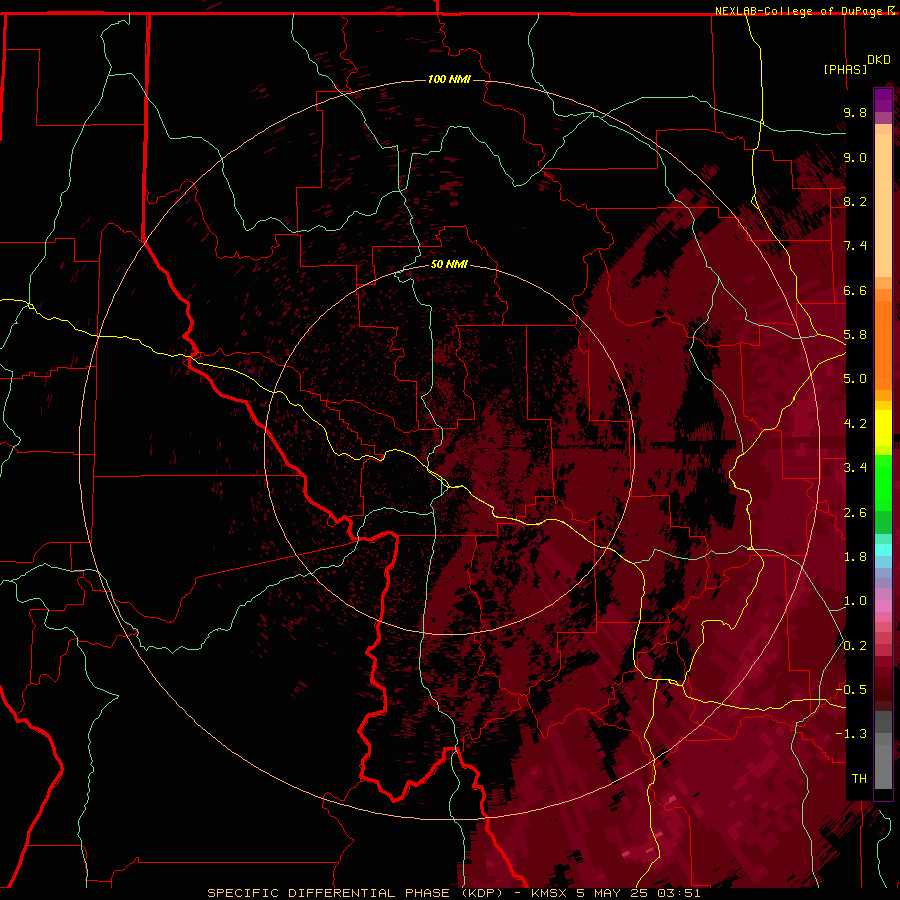Click the SPECIFIC DIFFERENTIAL PHASE (KDP) caption
The image size is (900, 900).
click(x=355, y=893)
